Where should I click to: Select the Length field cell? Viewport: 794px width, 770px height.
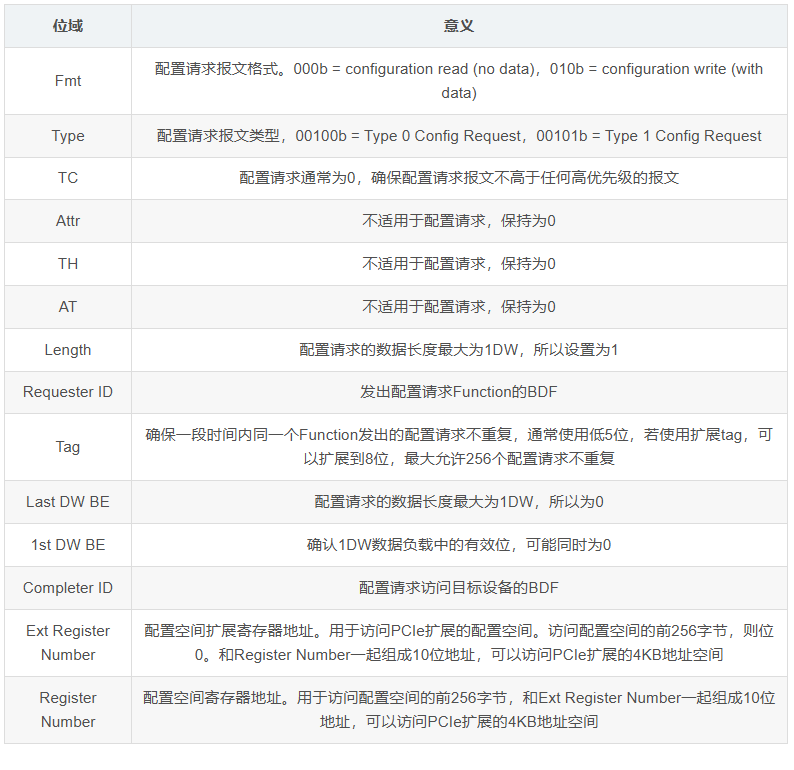click(68, 350)
